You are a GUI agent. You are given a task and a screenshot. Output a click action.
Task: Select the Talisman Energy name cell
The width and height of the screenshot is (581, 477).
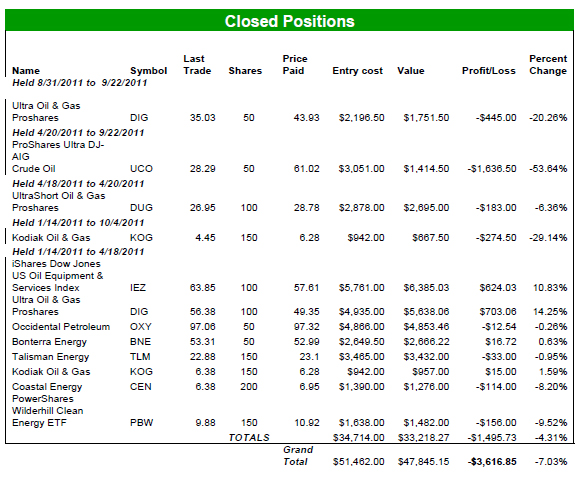coord(50,357)
